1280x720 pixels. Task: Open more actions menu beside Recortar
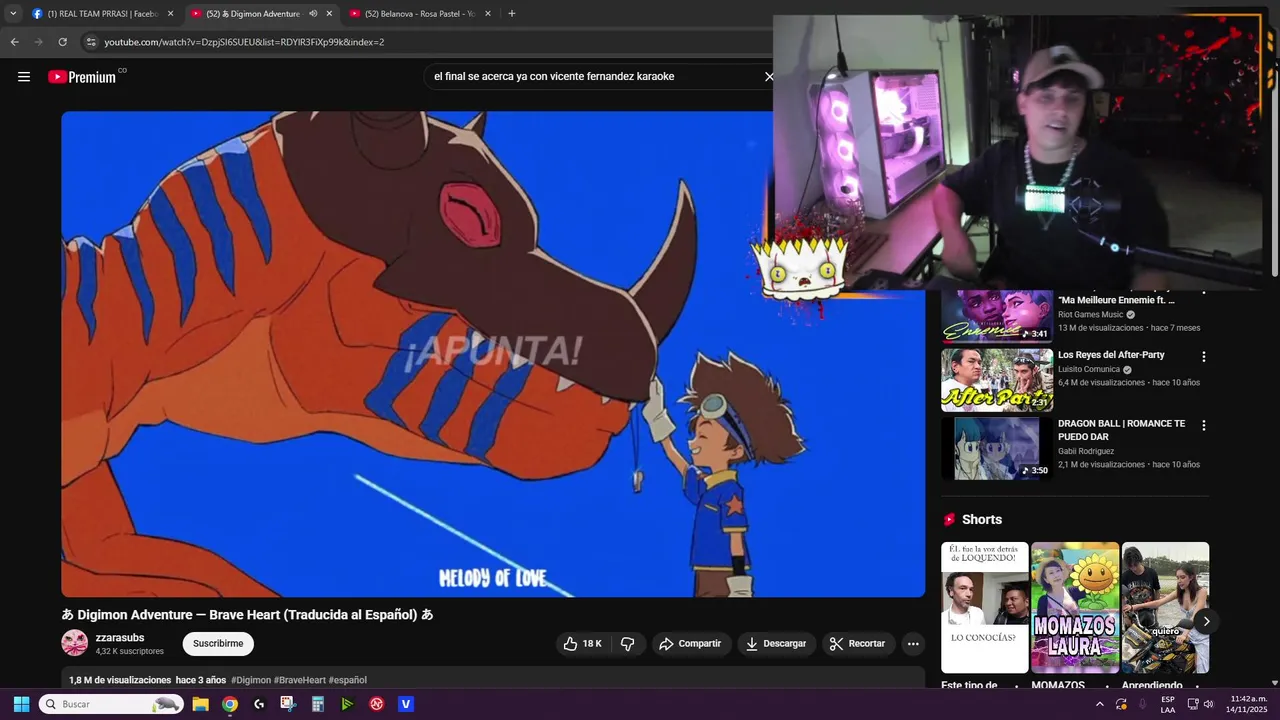pos(913,644)
